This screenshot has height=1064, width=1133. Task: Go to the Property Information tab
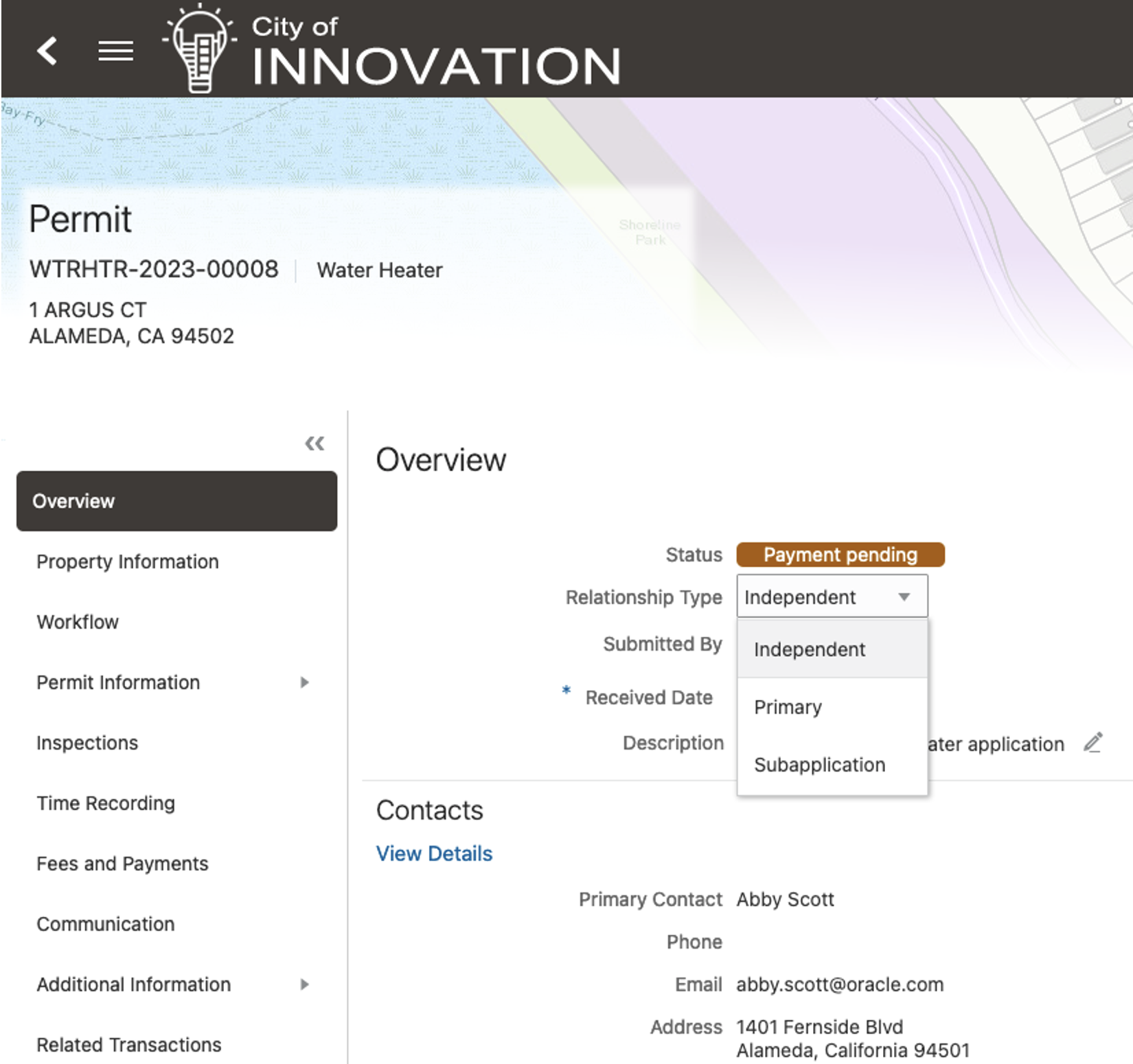pos(128,562)
